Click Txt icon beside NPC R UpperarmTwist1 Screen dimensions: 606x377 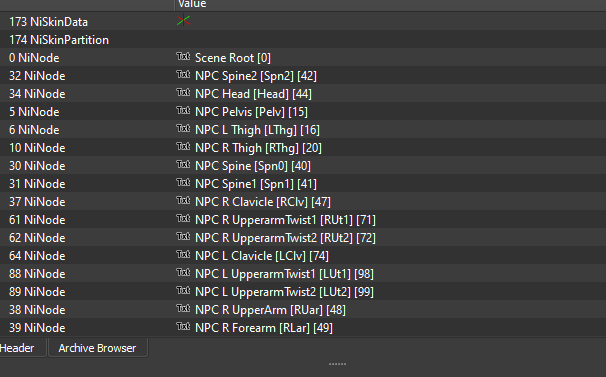pyautogui.click(x=183, y=219)
